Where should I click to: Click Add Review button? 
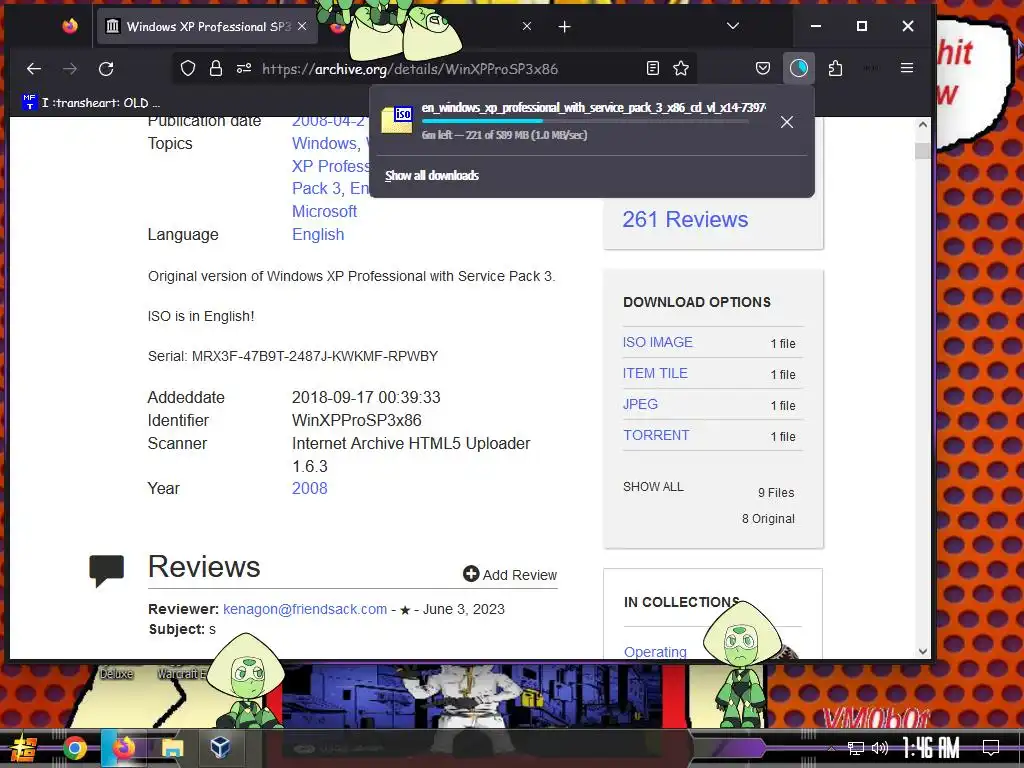pyautogui.click(x=510, y=575)
